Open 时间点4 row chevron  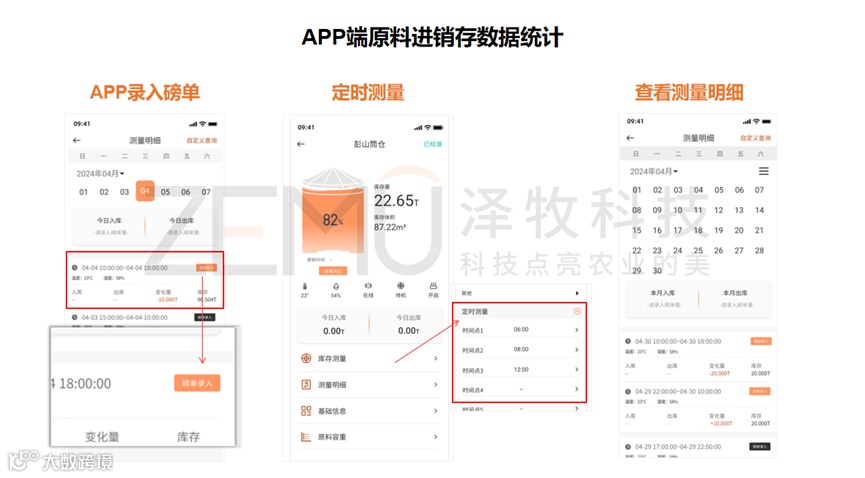(577, 389)
